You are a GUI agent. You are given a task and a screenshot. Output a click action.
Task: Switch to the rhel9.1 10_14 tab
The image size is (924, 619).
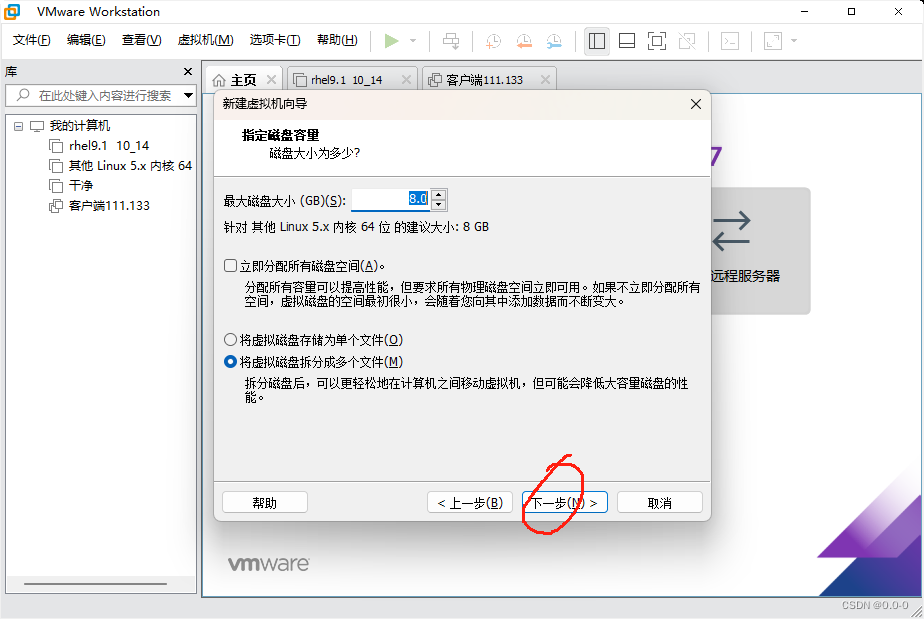point(346,80)
